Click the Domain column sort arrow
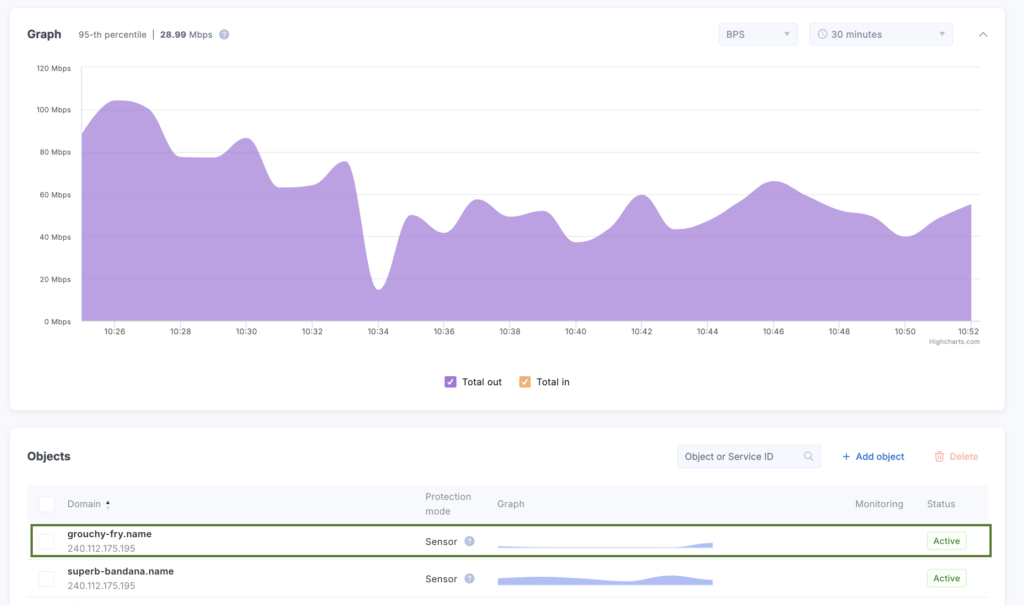This screenshot has width=1024, height=605. 108,504
